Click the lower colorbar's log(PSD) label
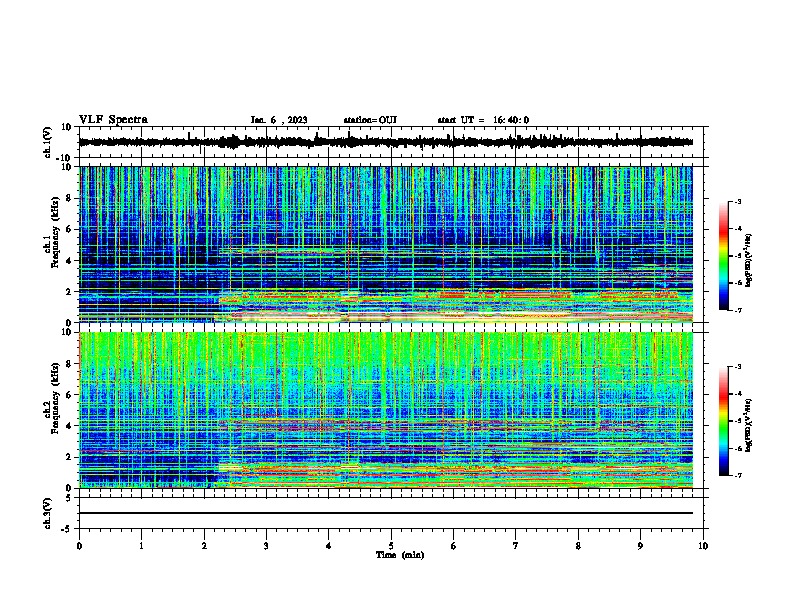The width and height of the screenshot is (792, 612). (749, 425)
